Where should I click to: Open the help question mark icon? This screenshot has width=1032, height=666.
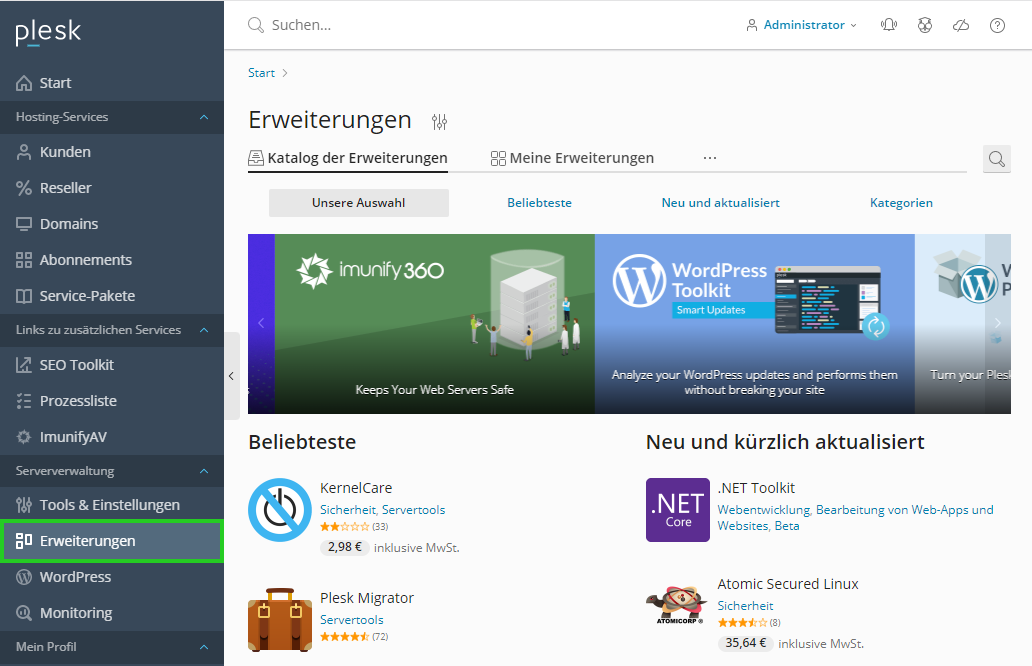point(997,25)
